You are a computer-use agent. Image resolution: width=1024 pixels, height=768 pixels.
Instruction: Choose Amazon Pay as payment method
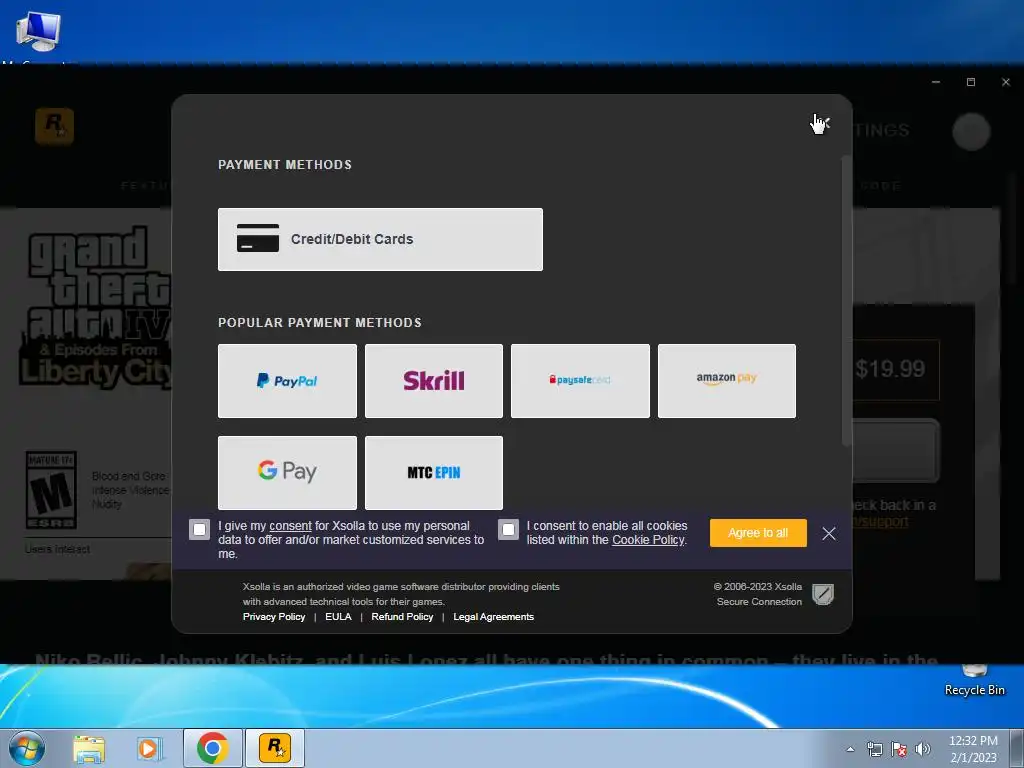727,381
